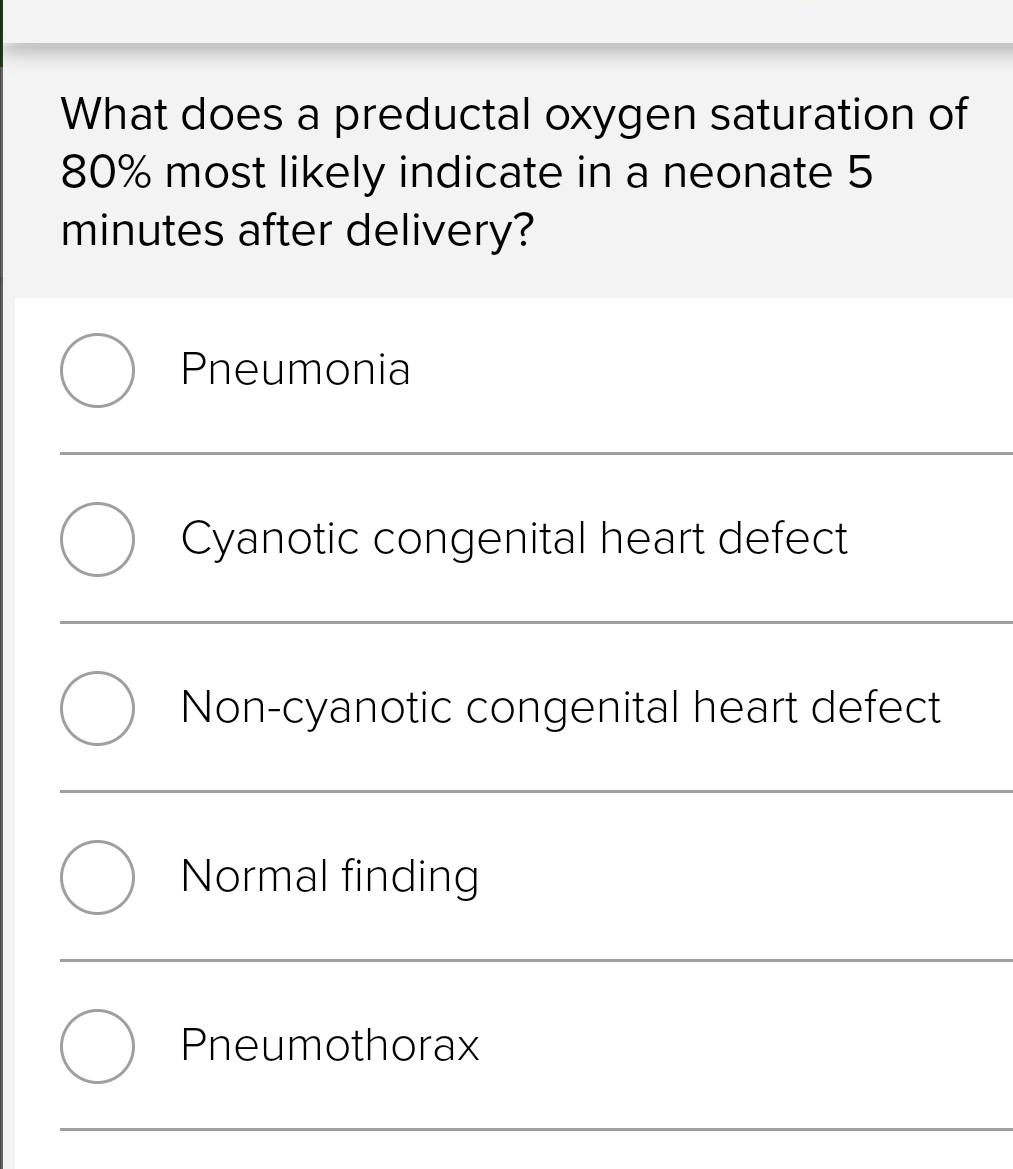Click the first answer option row
The height and width of the screenshot is (1169, 1013).
point(500,370)
